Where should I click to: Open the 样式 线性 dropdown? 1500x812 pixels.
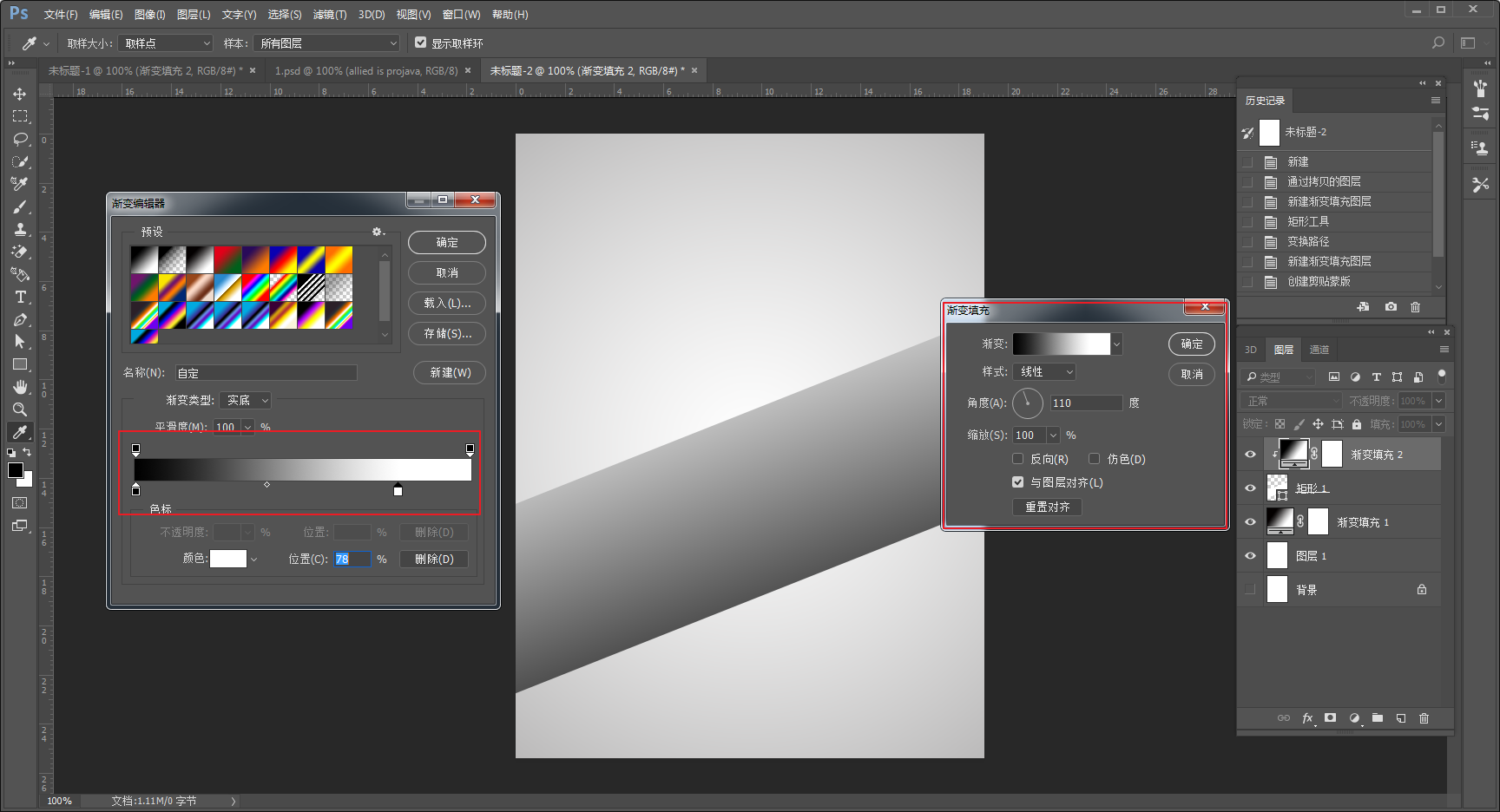1044,371
